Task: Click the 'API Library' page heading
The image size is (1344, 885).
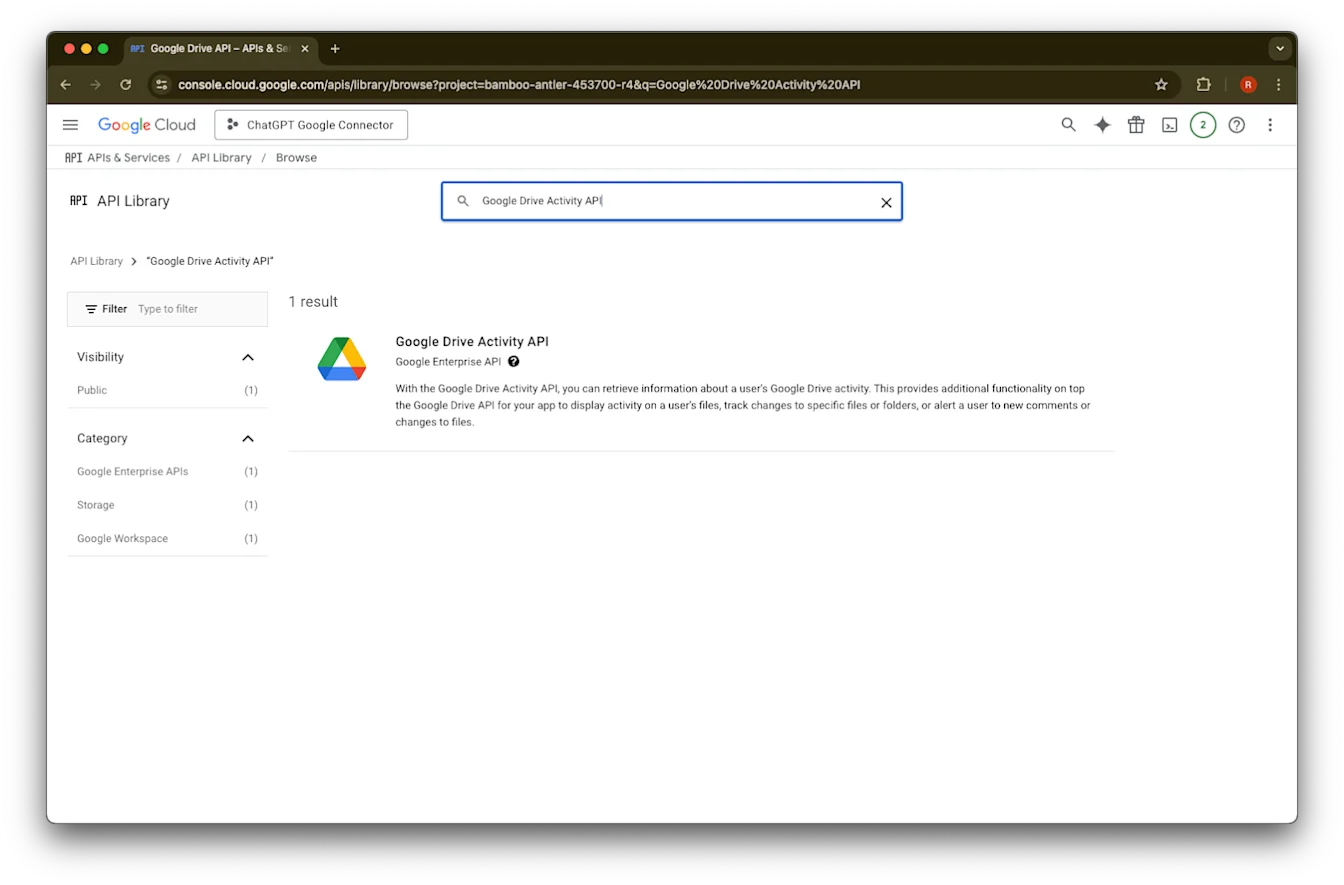Action: tap(133, 201)
